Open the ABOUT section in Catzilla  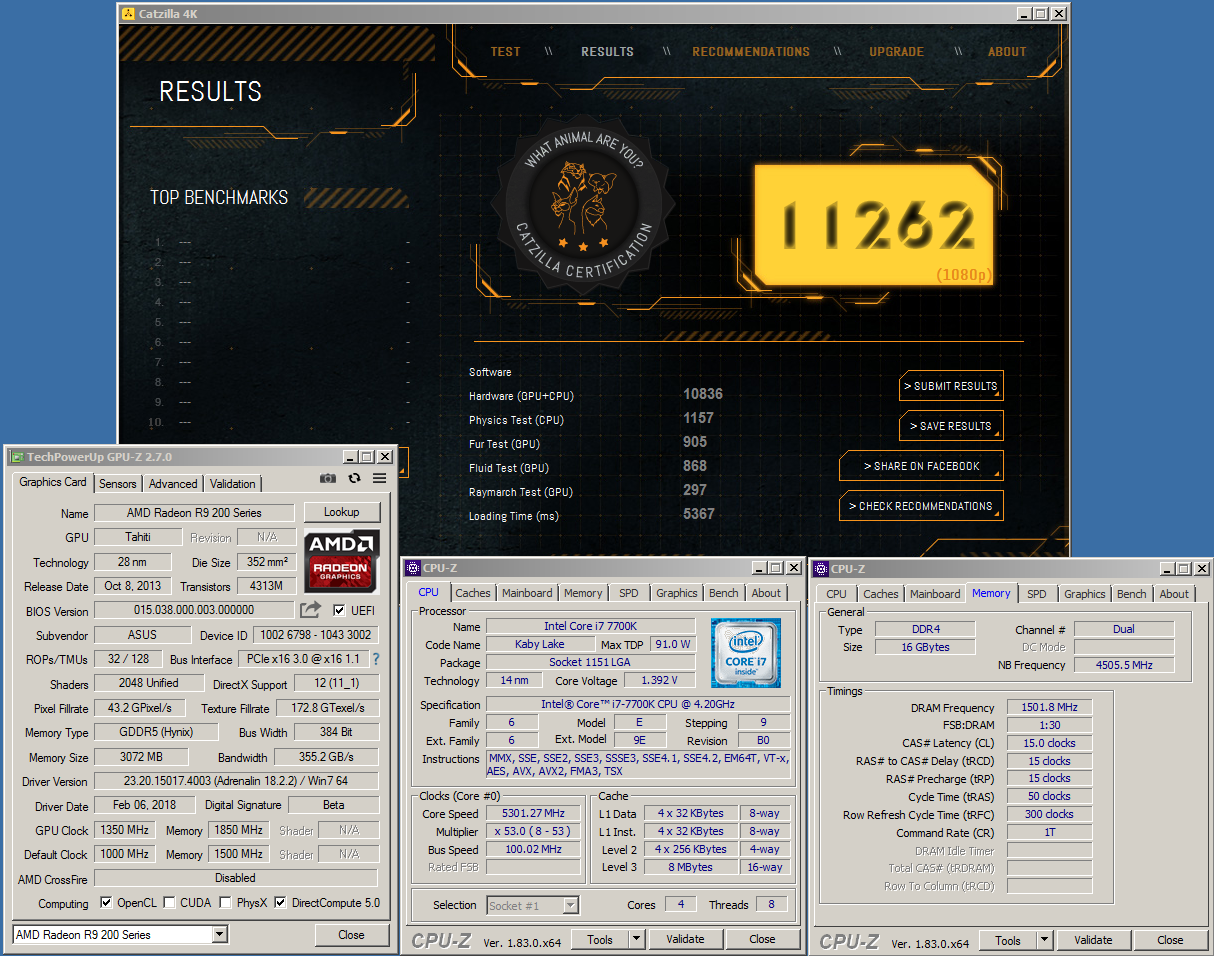pos(1007,52)
